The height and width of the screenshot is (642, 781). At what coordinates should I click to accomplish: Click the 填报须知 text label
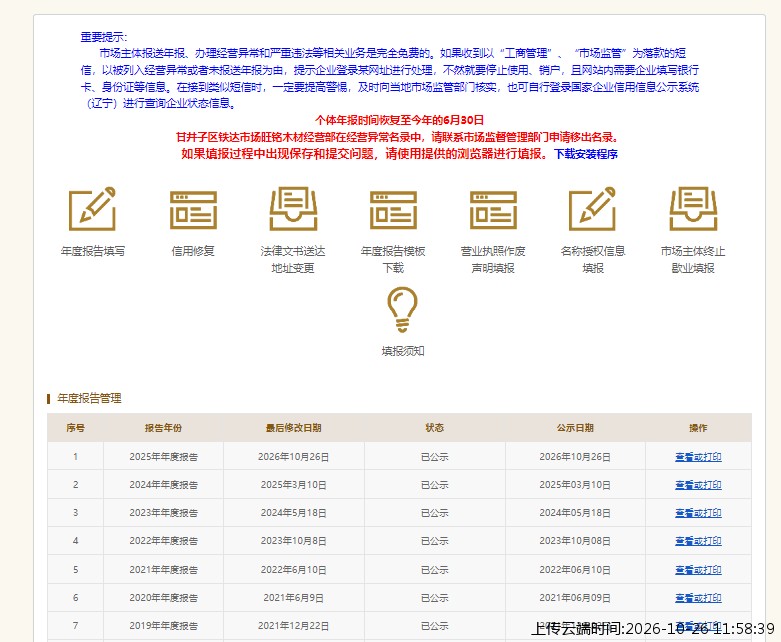(x=402, y=351)
